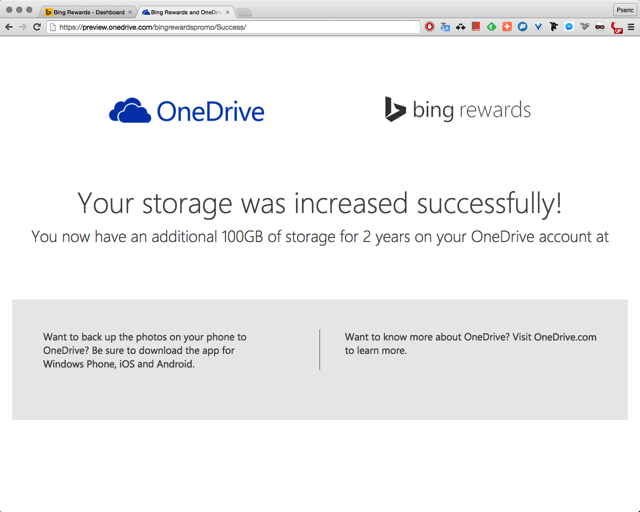Click the additional 100GB storage text
Viewport: 640px width, 512px height.
click(320, 237)
